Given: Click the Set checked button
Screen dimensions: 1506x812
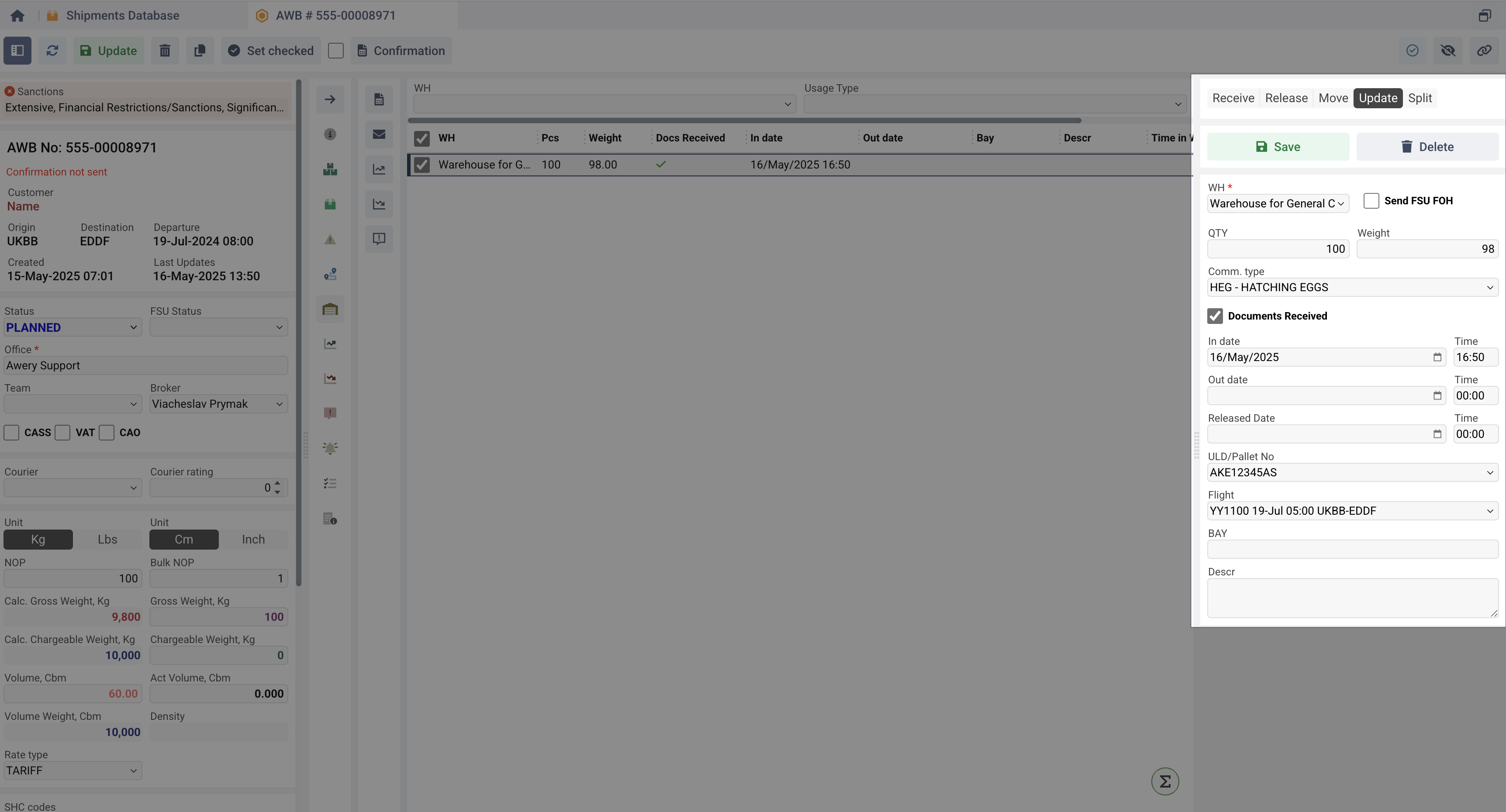Looking at the screenshot, I should pos(271,51).
